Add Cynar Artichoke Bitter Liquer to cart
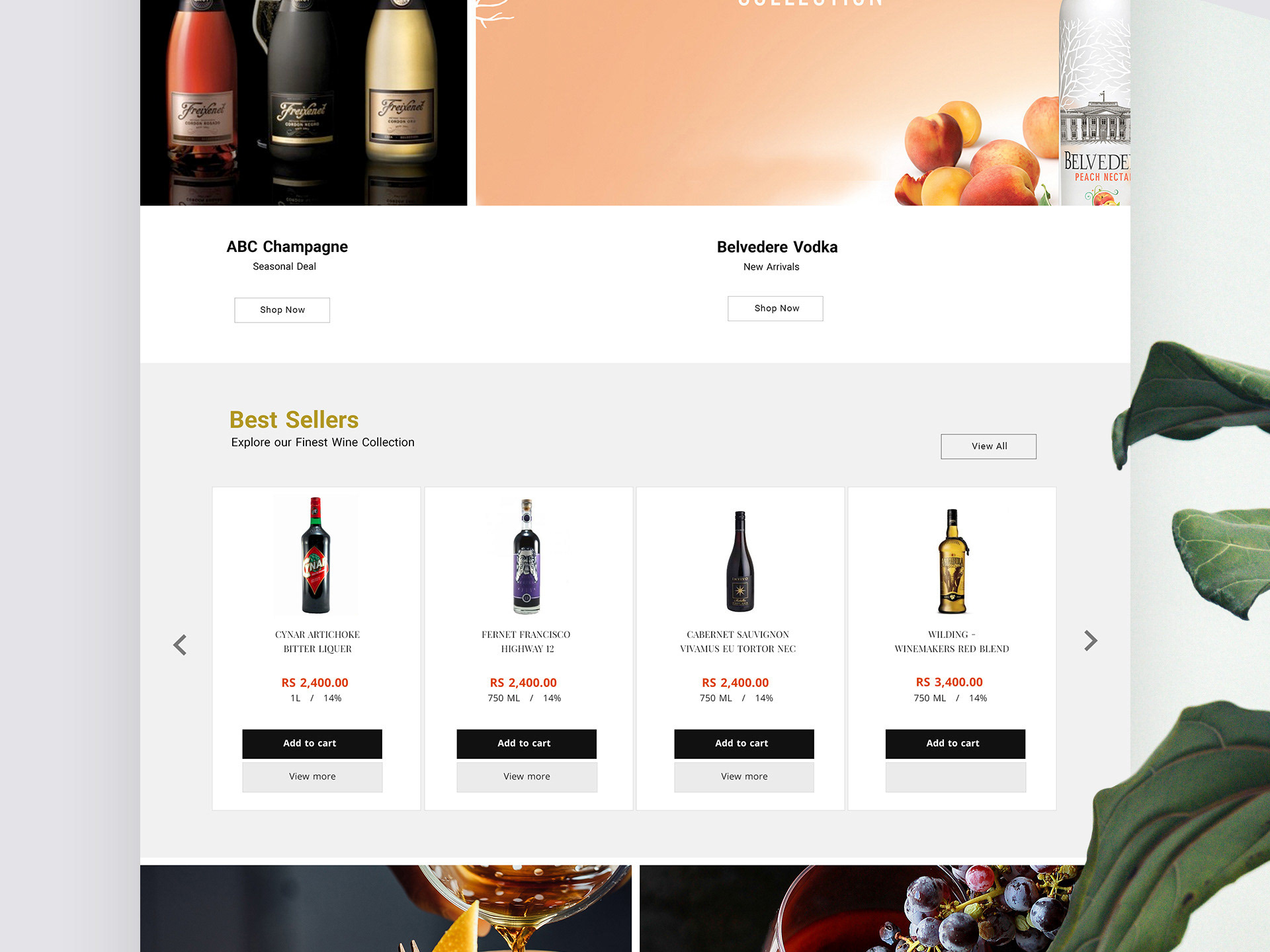The width and height of the screenshot is (1270, 952). tap(312, 744)
